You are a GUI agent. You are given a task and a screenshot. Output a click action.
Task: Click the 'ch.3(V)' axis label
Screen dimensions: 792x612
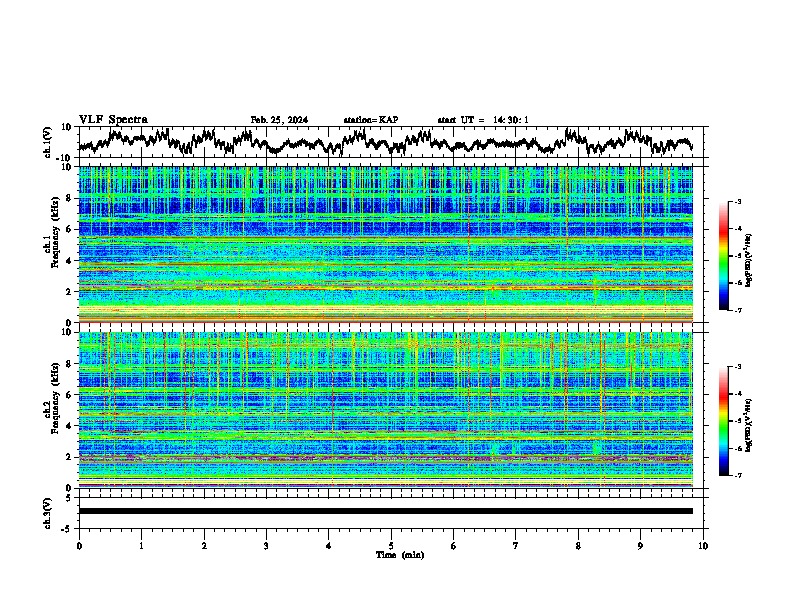click(x=48, y=513)
